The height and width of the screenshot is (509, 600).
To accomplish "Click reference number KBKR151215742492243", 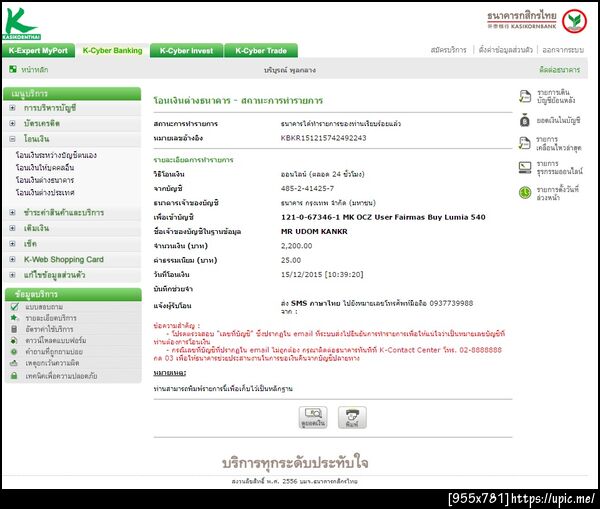I will click(x=323, y=138).
